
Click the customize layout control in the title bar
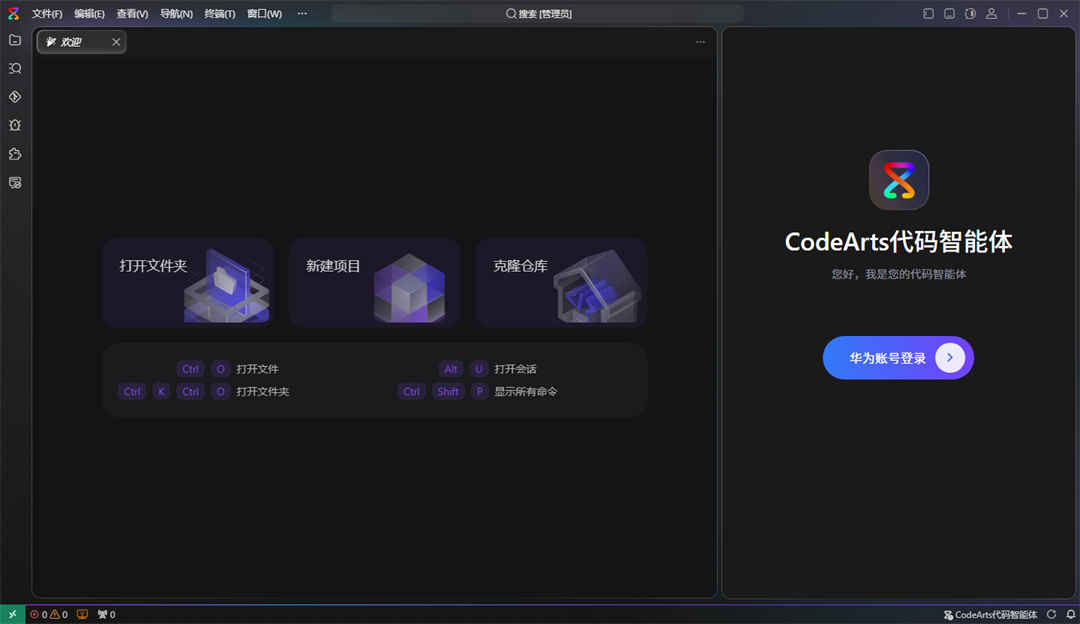coord(970,13)
